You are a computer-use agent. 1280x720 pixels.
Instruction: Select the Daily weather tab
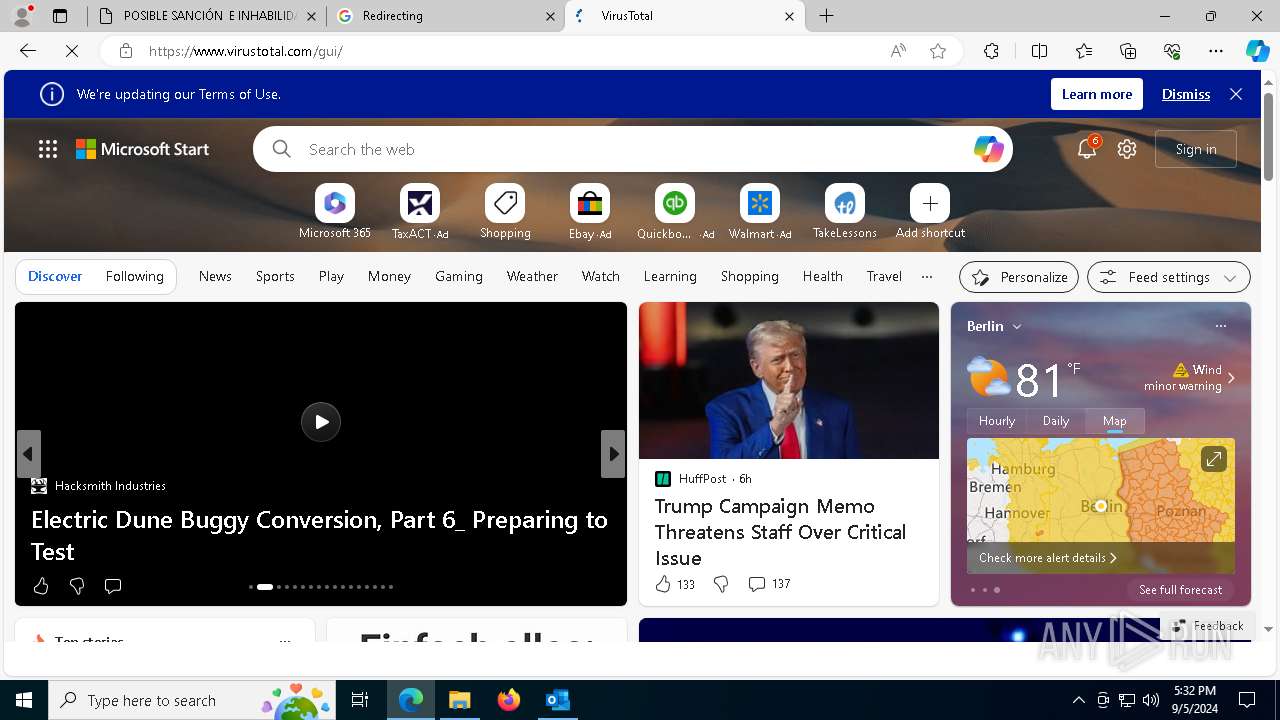tap(1056, 421)
